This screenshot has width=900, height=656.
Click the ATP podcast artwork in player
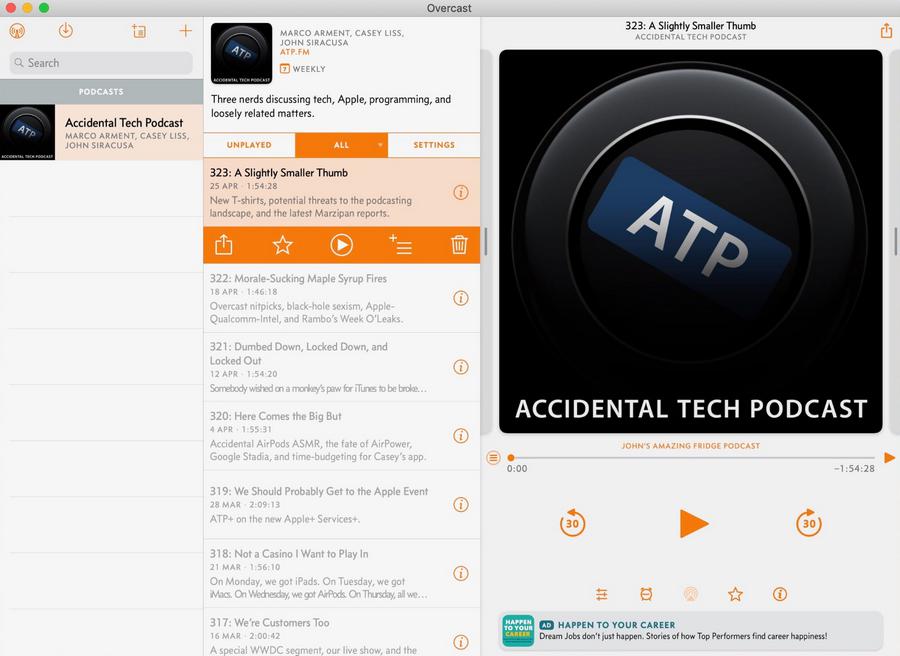tap(690, 241)
